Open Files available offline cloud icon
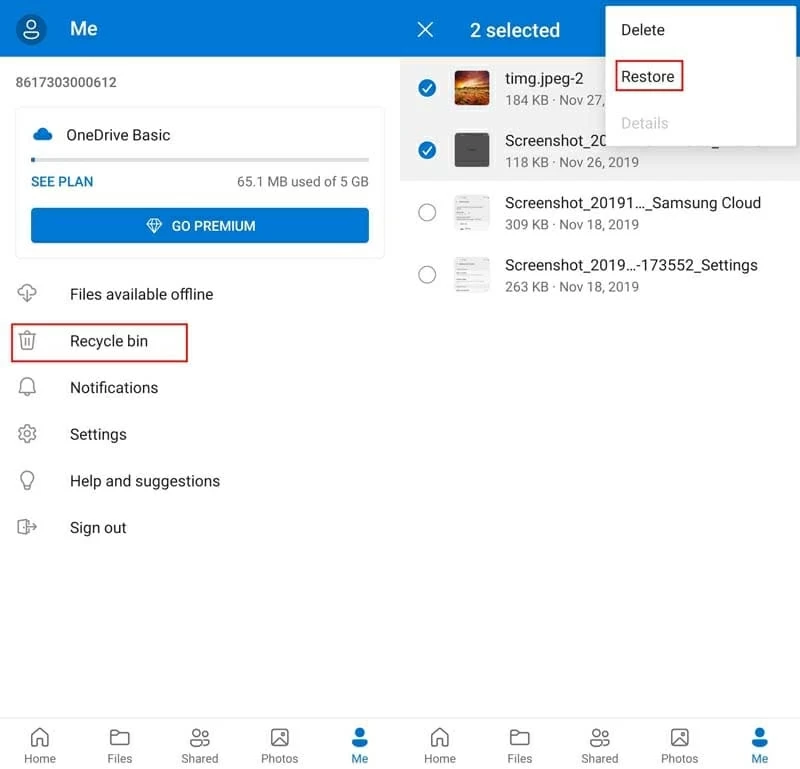Image resolution: width=800 pixels, height=769 pixels. tap(27, 294)
